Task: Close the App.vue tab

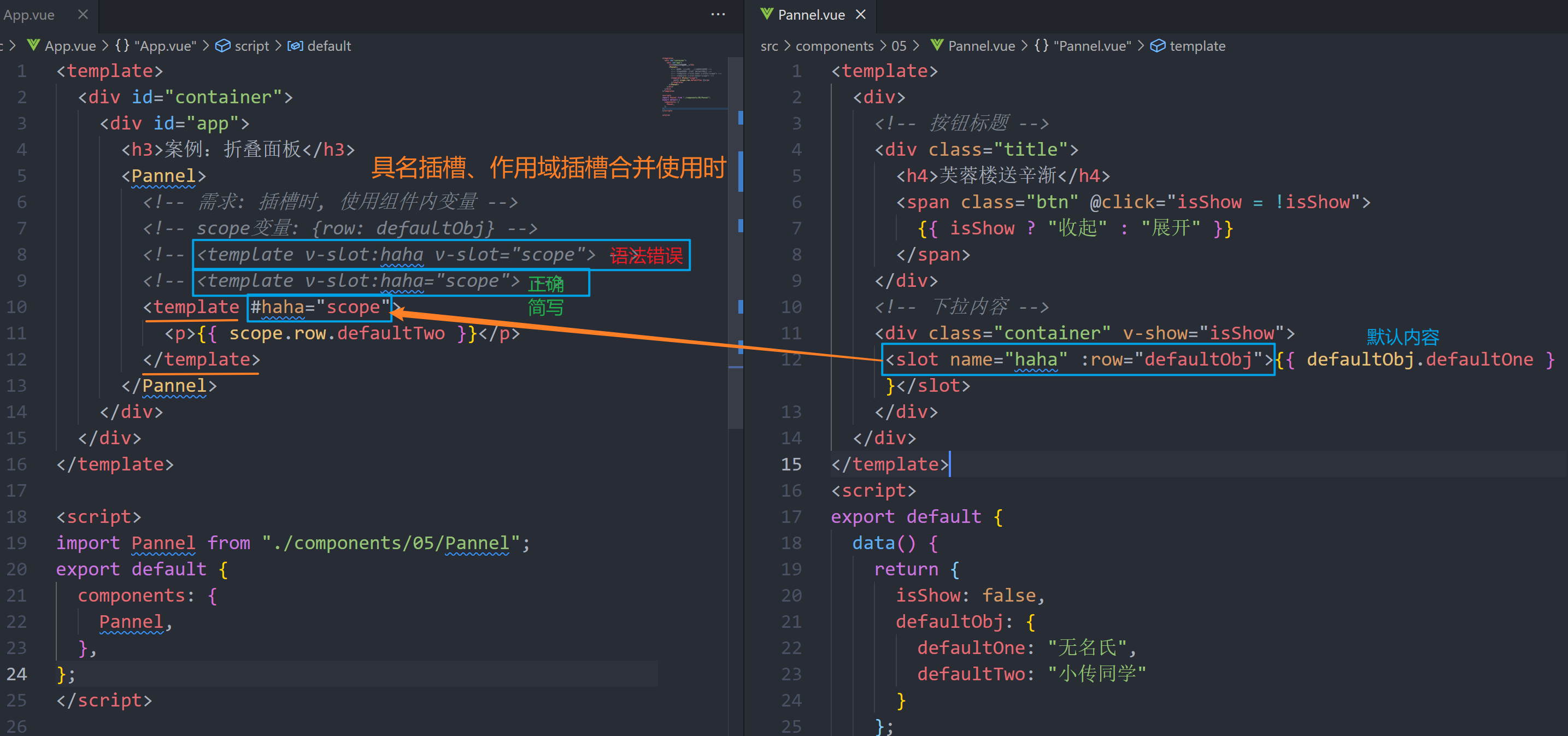Action: [84, 14]
